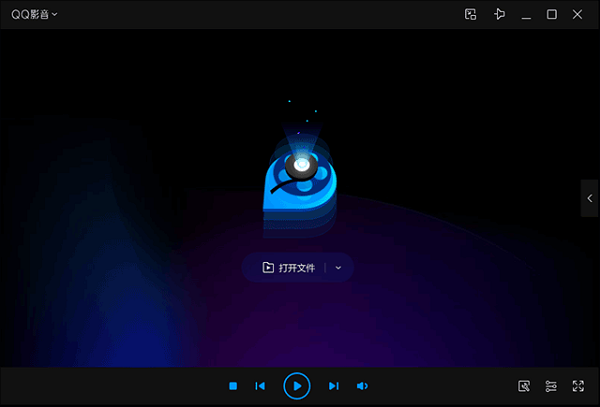Open the QQ影音 main menu dropdown
This screenshot has width=600, height=407.
(x=34, y=15)
